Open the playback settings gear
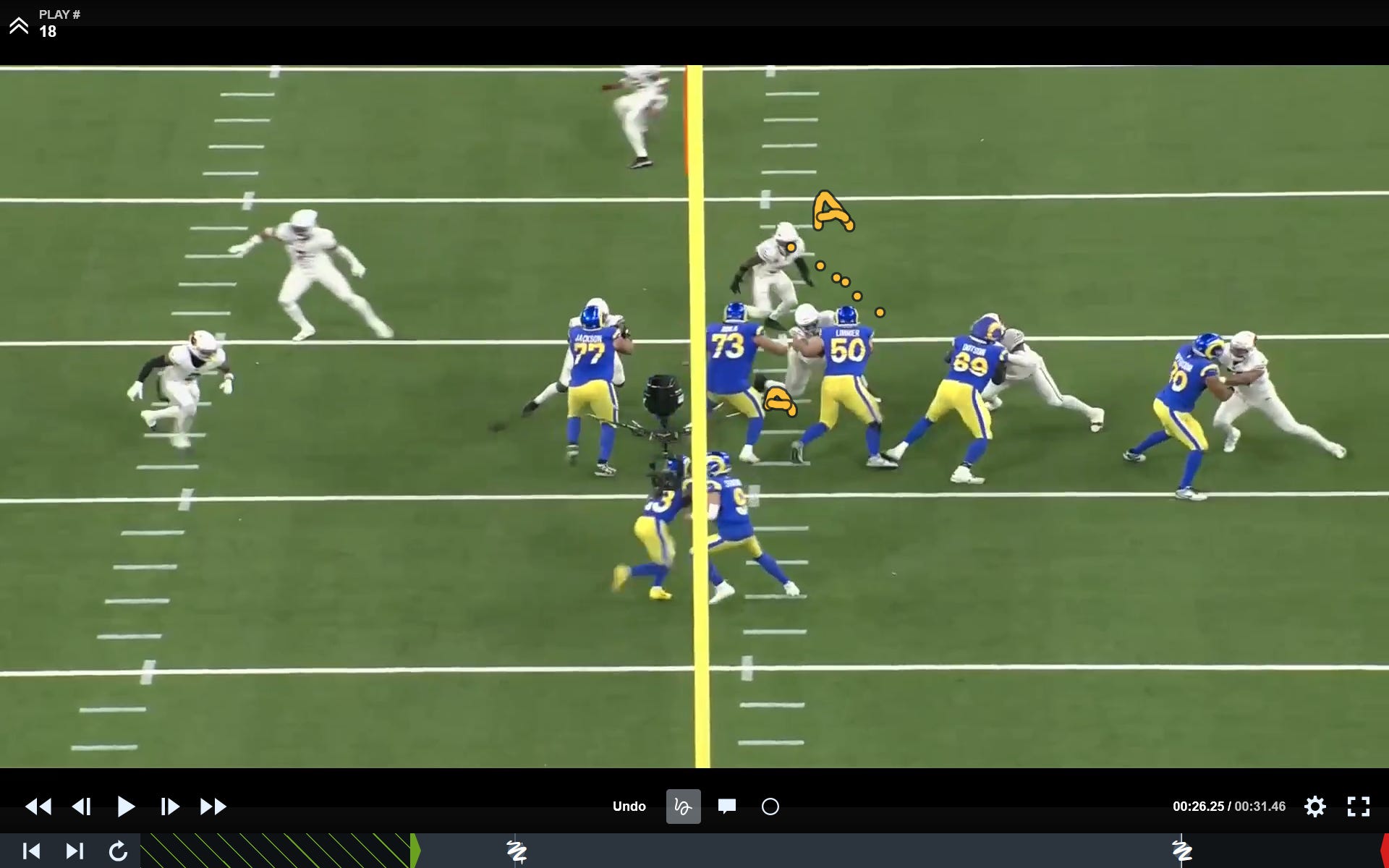Viewport: 1389px width, 868px height. coord(1314,807)
